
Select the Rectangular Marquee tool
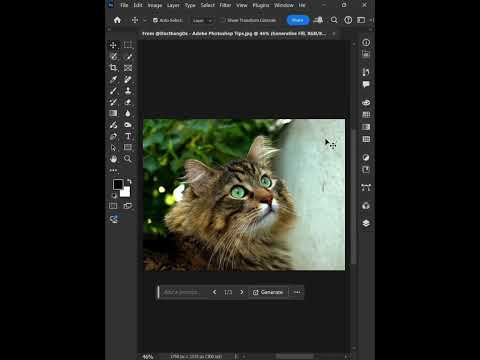[128, 45]
